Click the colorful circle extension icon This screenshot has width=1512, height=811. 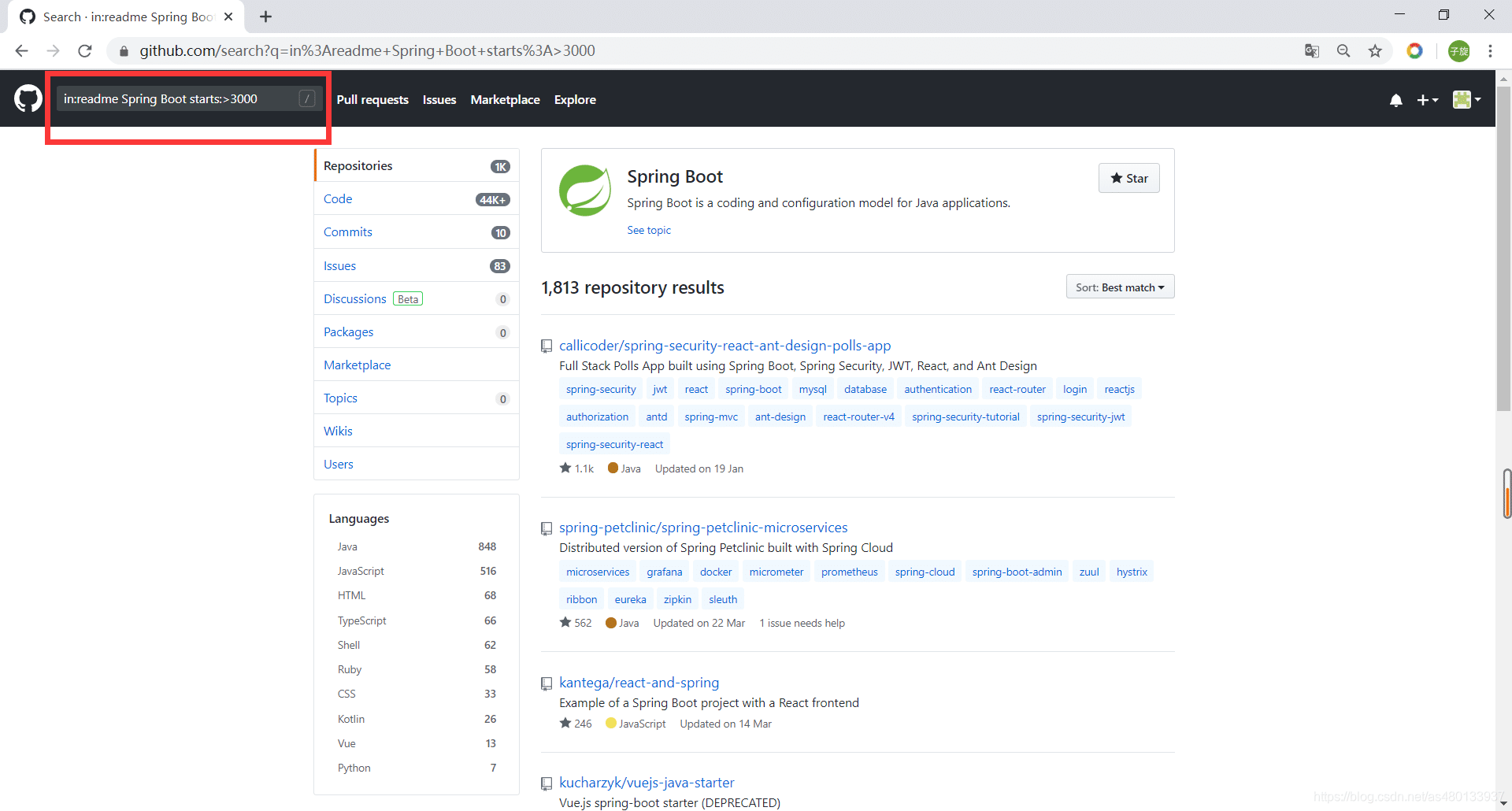point(1415,50)
